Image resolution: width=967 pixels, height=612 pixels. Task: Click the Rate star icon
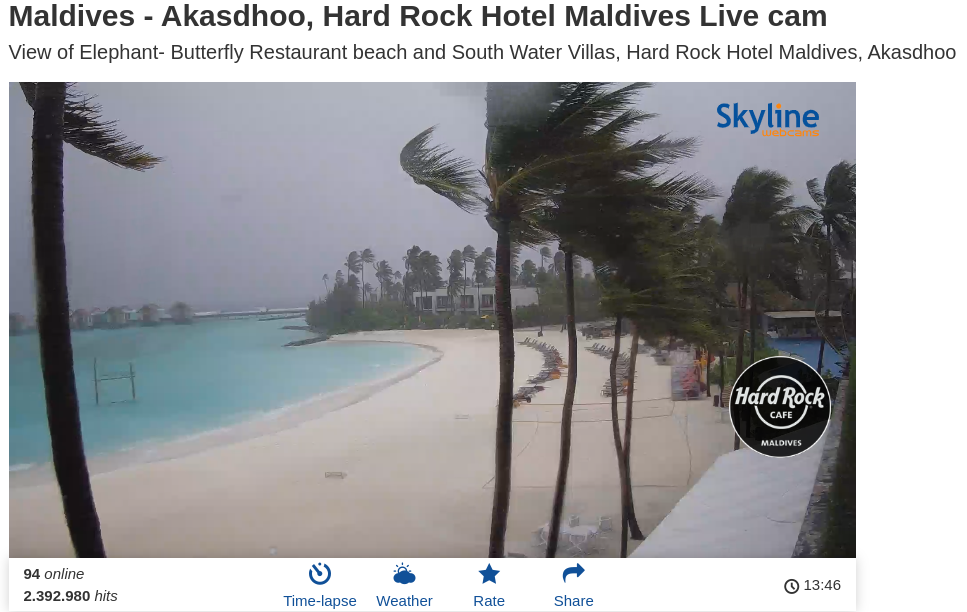click(x=489, y=574)
